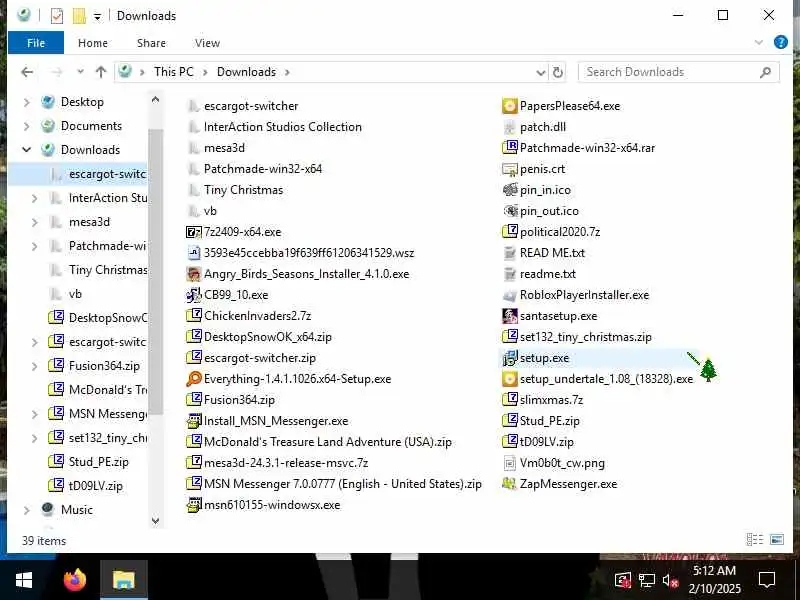The image size is (800, 600).
Task: Click the Install_MSN_Messenger.exe icon
Action: pyautogui.click(x=193, y=421)
